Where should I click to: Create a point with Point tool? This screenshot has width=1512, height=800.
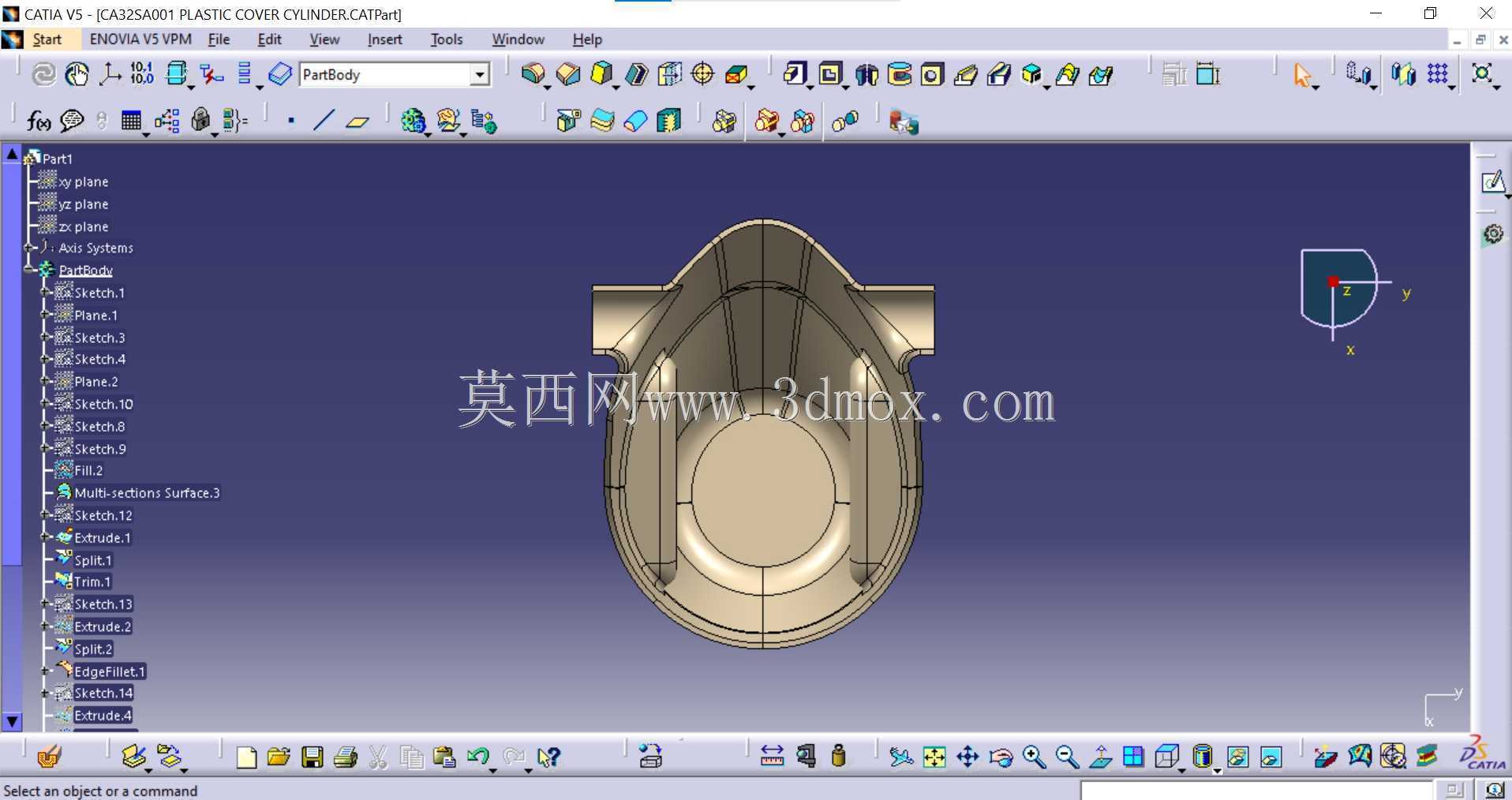pos(291,121)
